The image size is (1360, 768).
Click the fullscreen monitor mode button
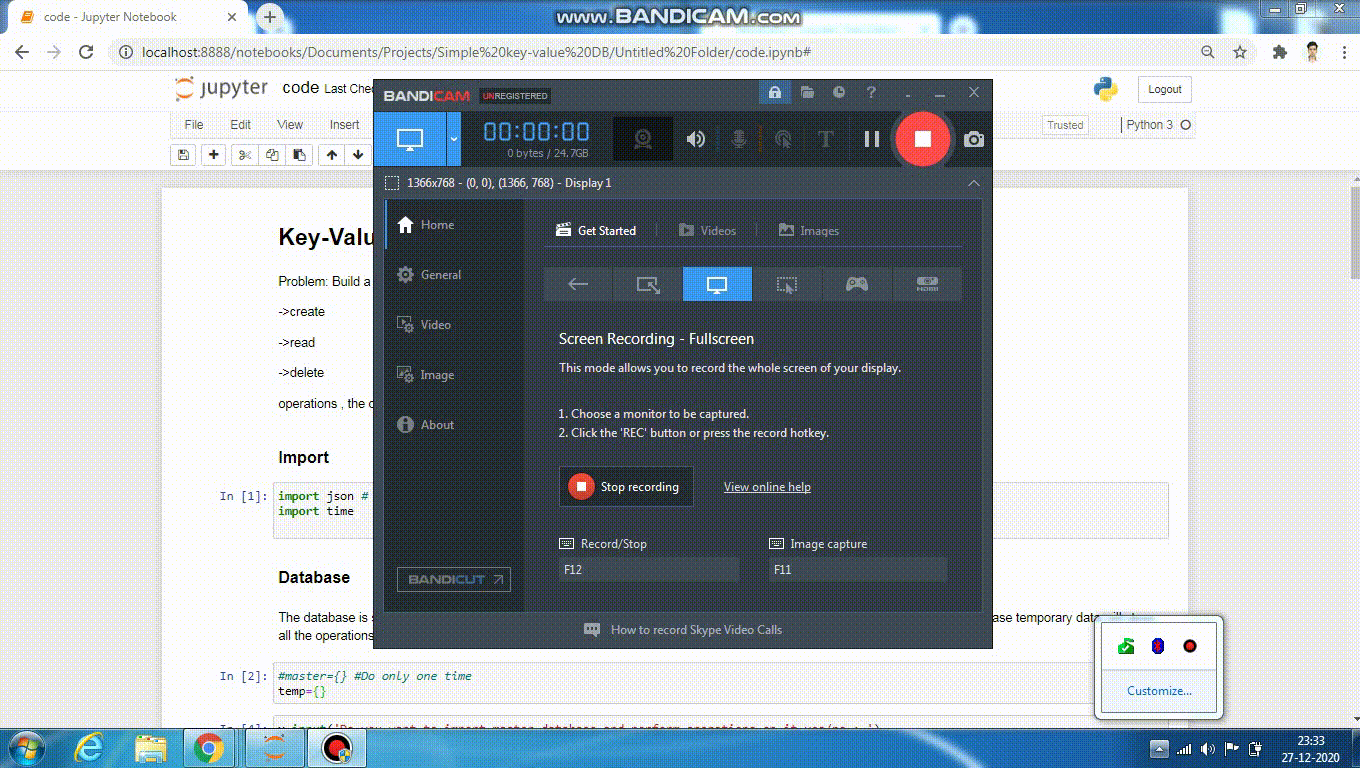[x=410, y=139]
